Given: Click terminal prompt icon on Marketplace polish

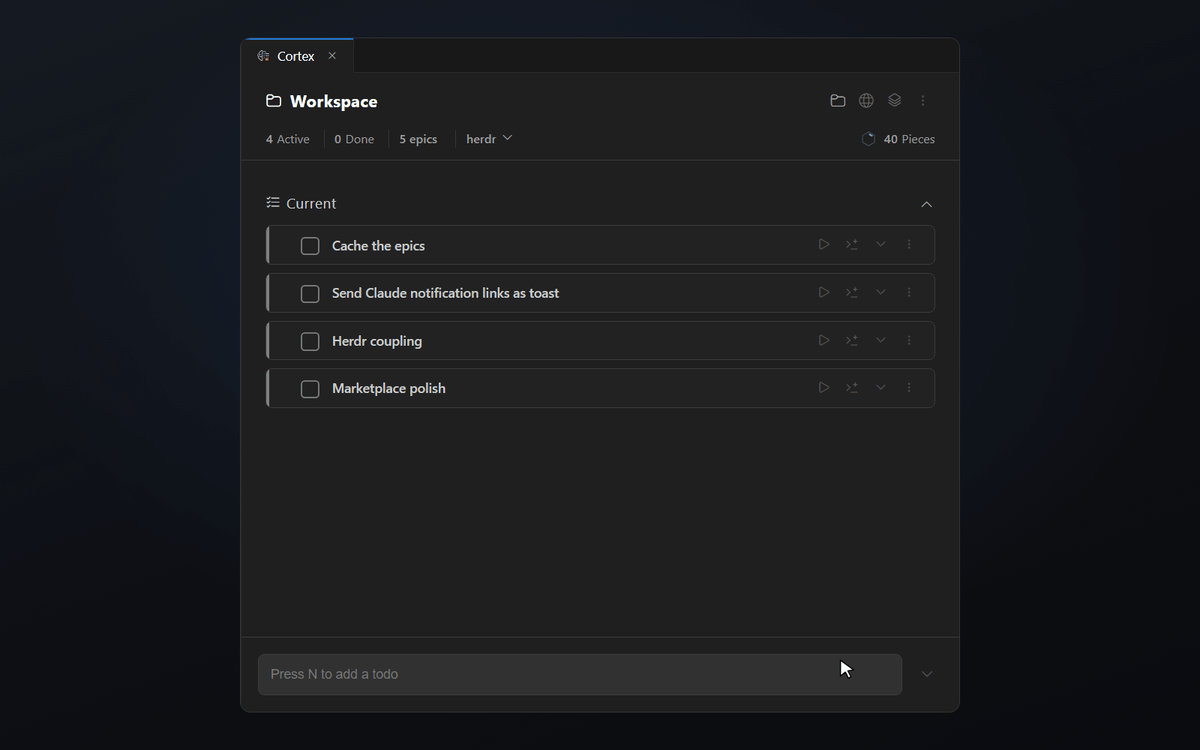Looking at the screenshot, I should (852, 388).
